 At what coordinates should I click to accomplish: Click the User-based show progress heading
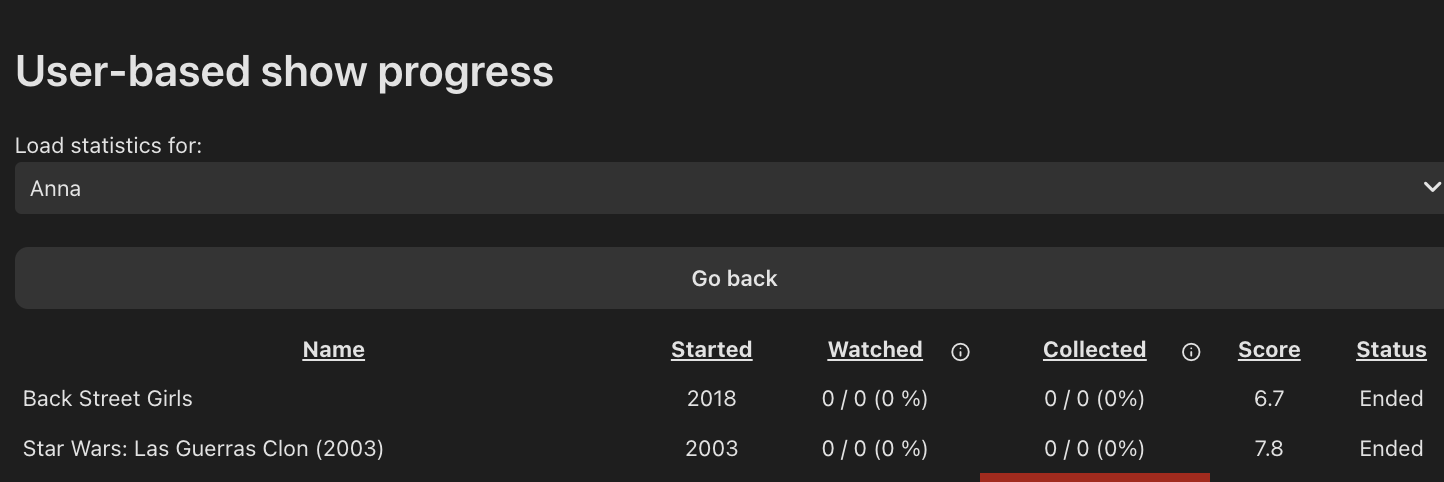click(x=284, y=72)
